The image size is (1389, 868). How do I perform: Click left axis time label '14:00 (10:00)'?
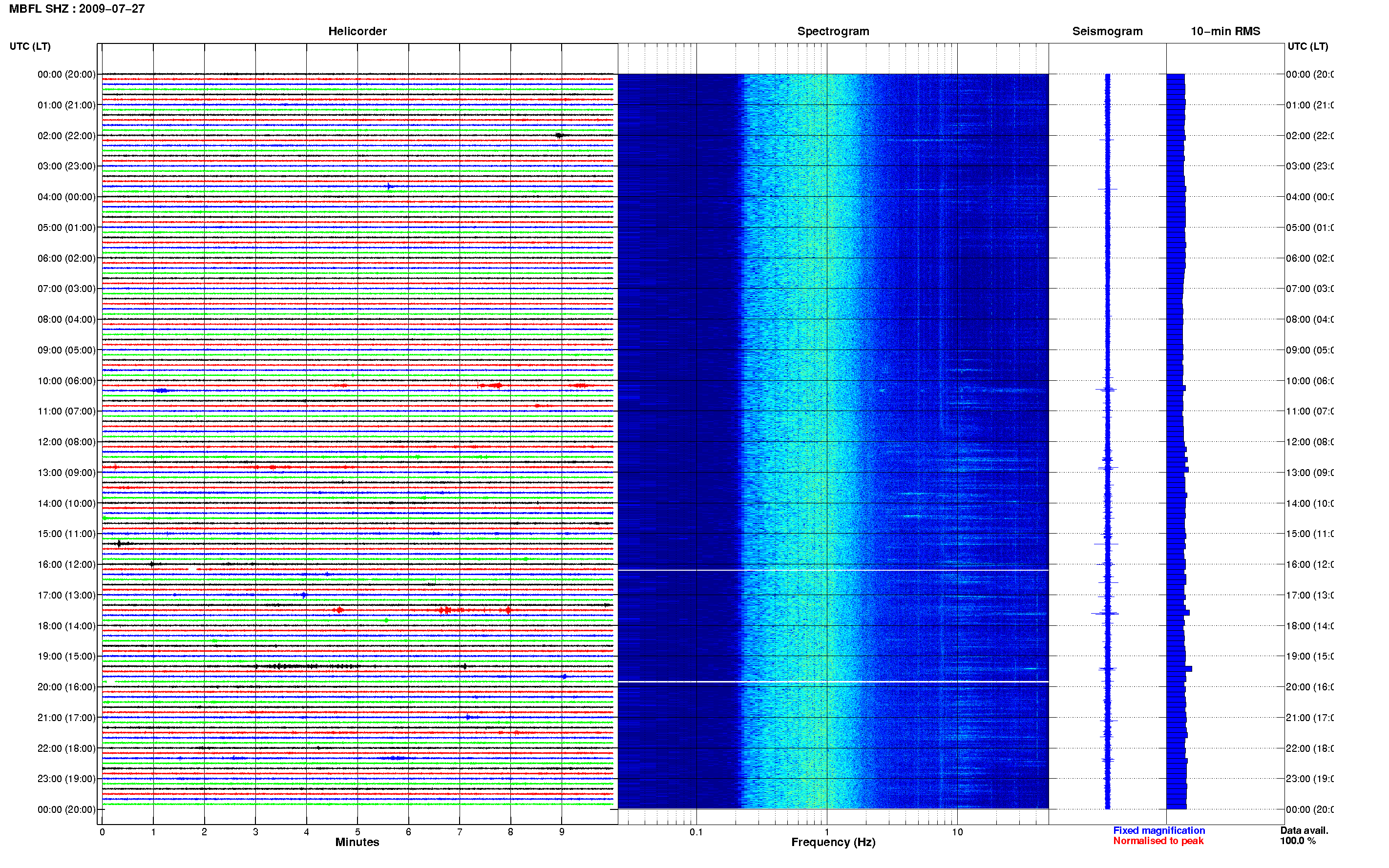[x=66, y=503]
